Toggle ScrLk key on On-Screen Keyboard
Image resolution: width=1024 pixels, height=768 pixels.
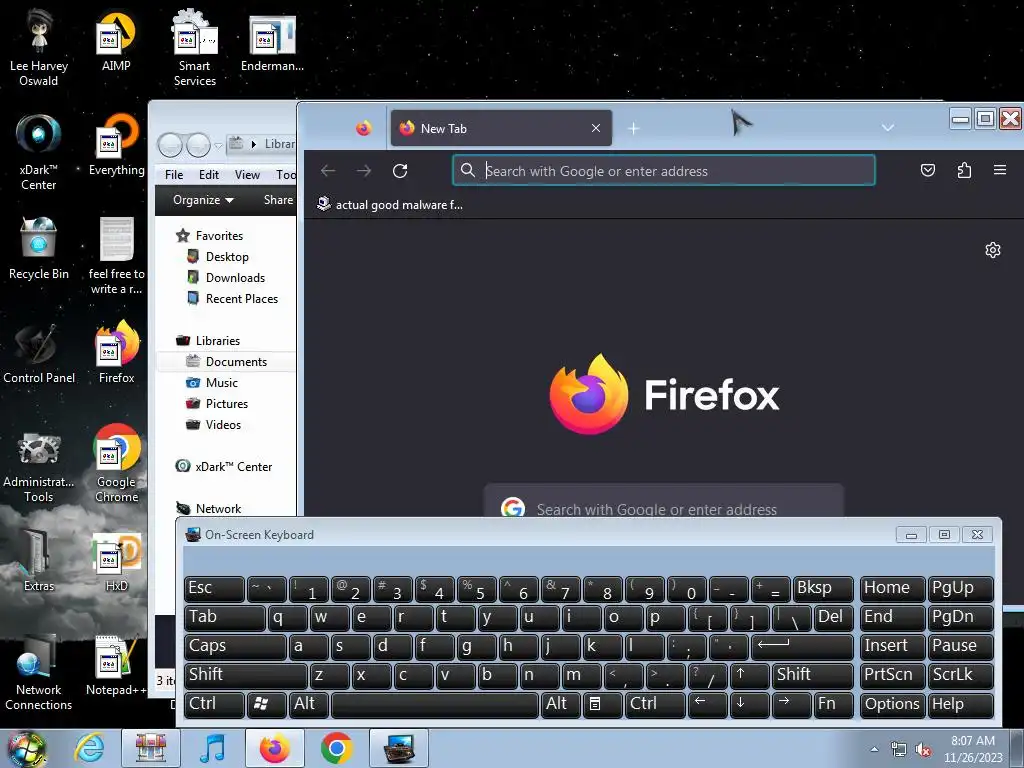click(x=961, y=675)
